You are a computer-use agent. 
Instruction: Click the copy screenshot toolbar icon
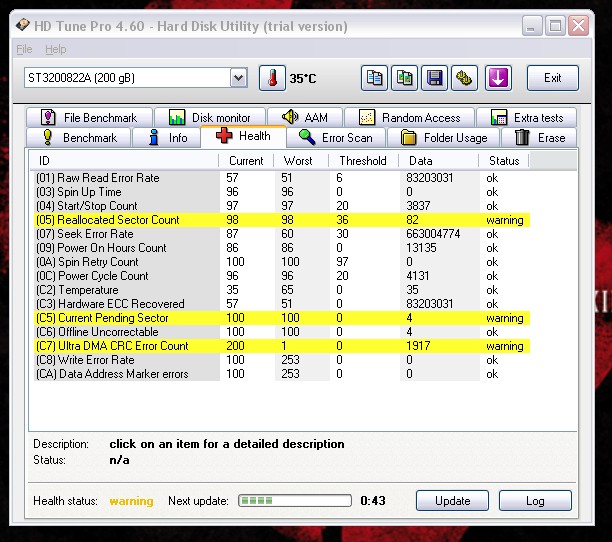point(404,78)
